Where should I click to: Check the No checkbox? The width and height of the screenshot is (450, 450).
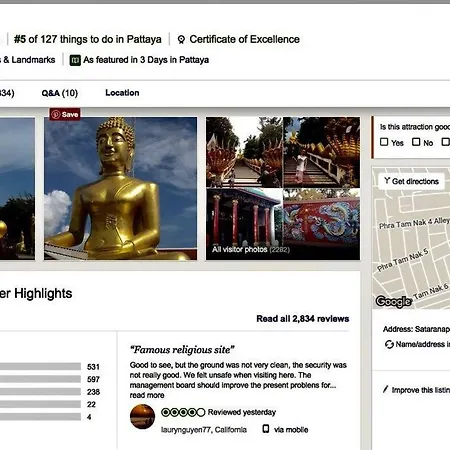[416, 142]
